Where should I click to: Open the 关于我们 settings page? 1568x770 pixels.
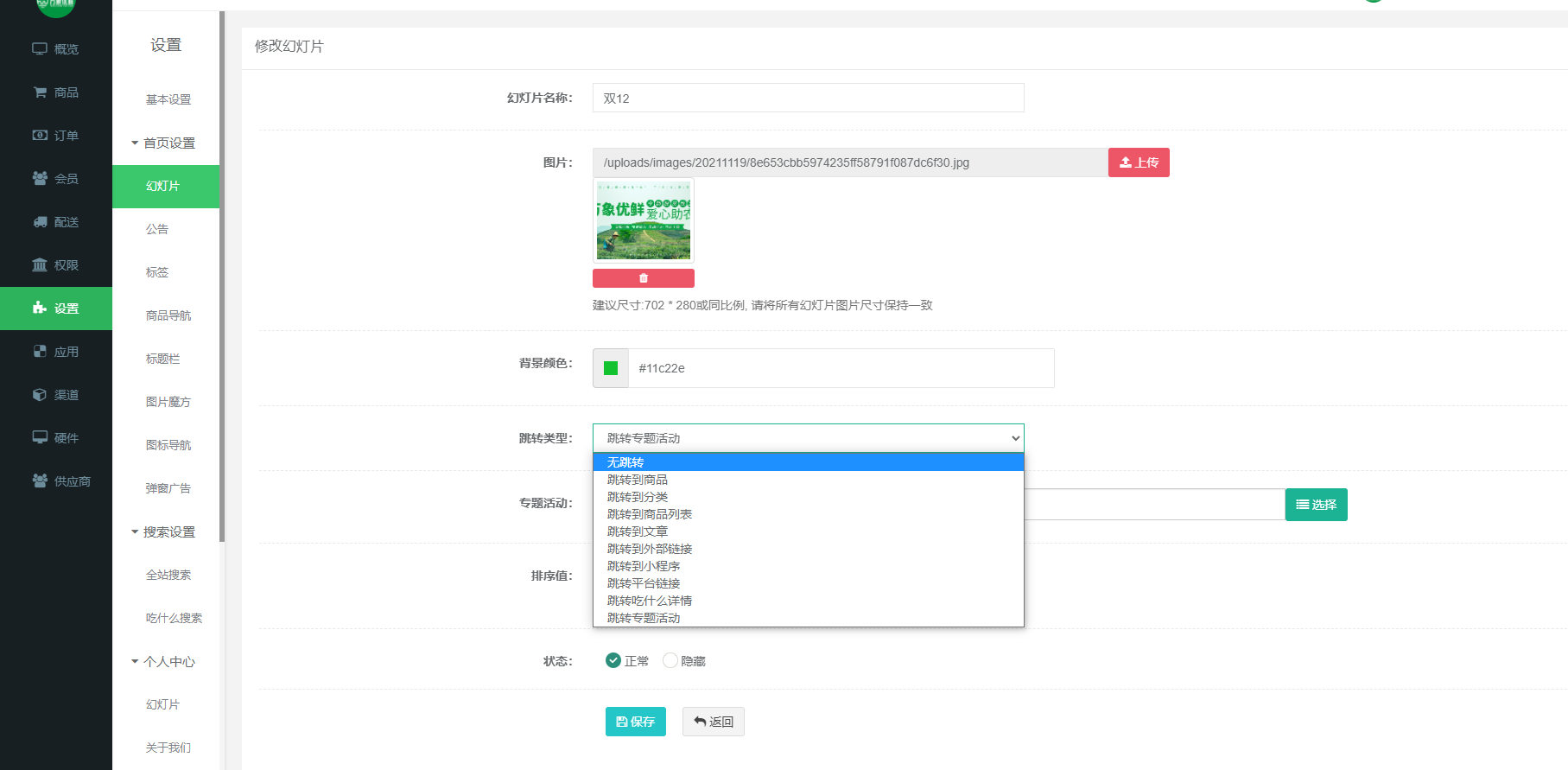(x=168, y=748)
